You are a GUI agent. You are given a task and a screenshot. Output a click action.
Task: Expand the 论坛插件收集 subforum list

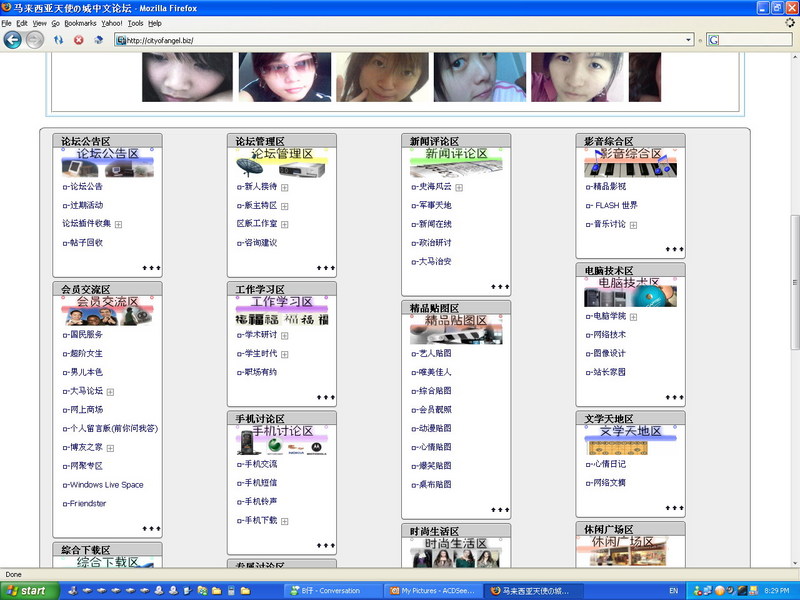pos(118,224)
